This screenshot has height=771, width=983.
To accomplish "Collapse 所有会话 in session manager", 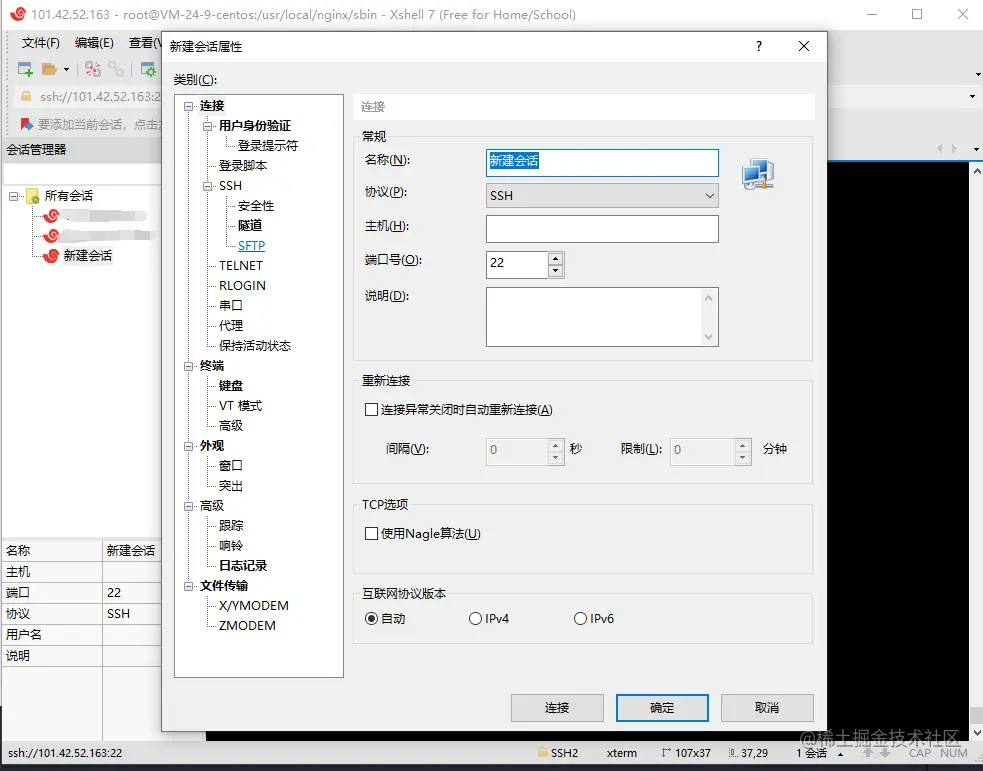I will [x=13, y=196].
